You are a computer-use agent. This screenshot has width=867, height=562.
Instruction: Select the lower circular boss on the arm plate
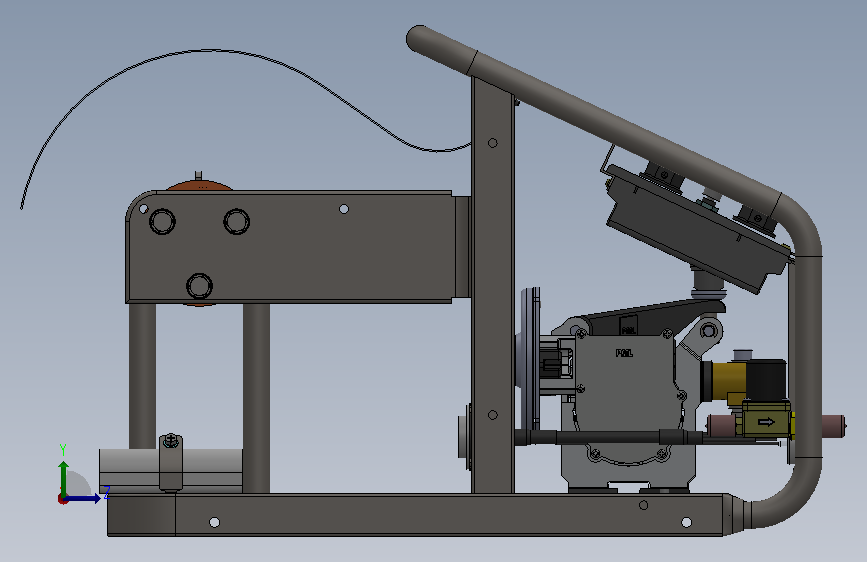(x=199, y=286)
